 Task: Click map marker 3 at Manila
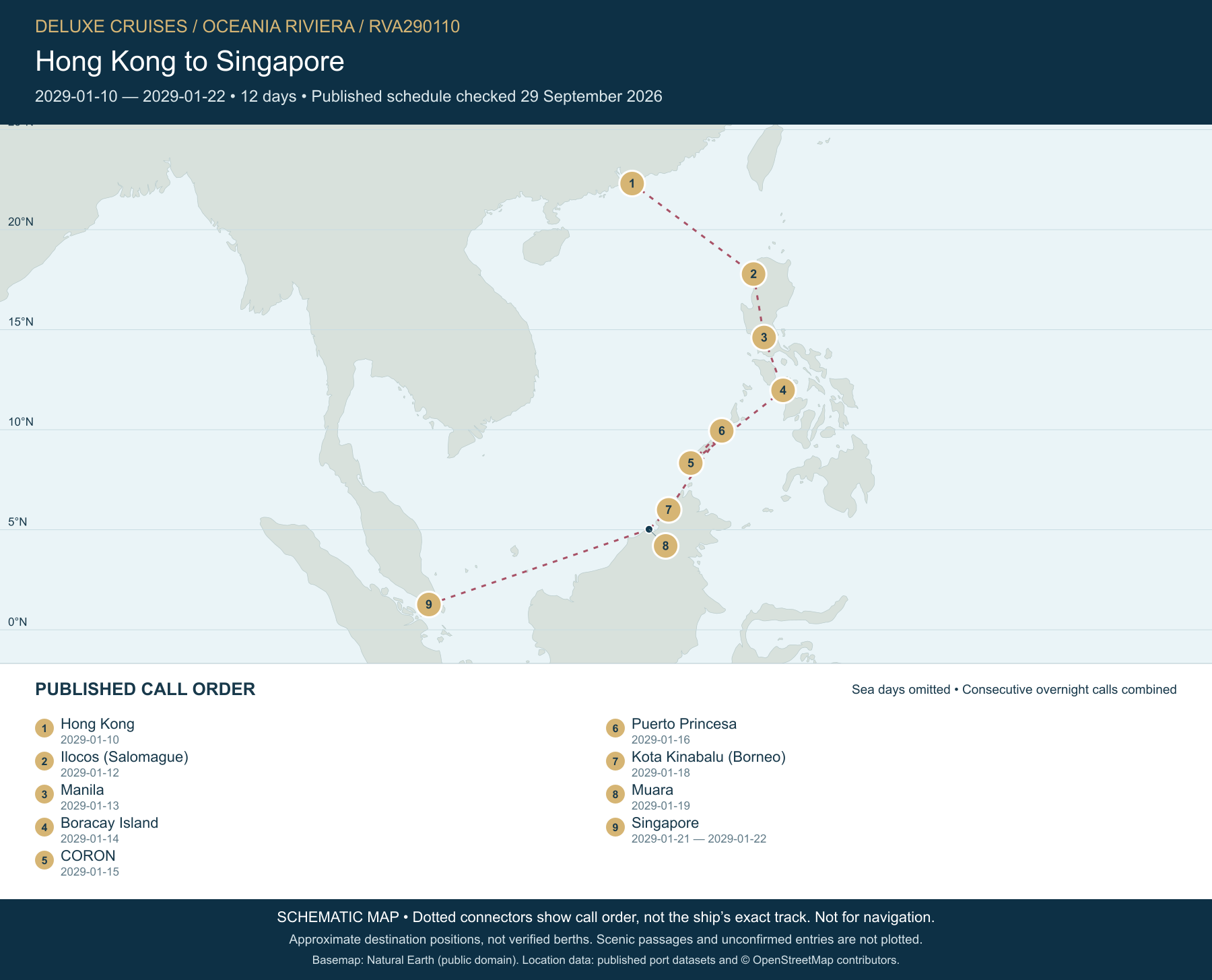pos(764,337)
